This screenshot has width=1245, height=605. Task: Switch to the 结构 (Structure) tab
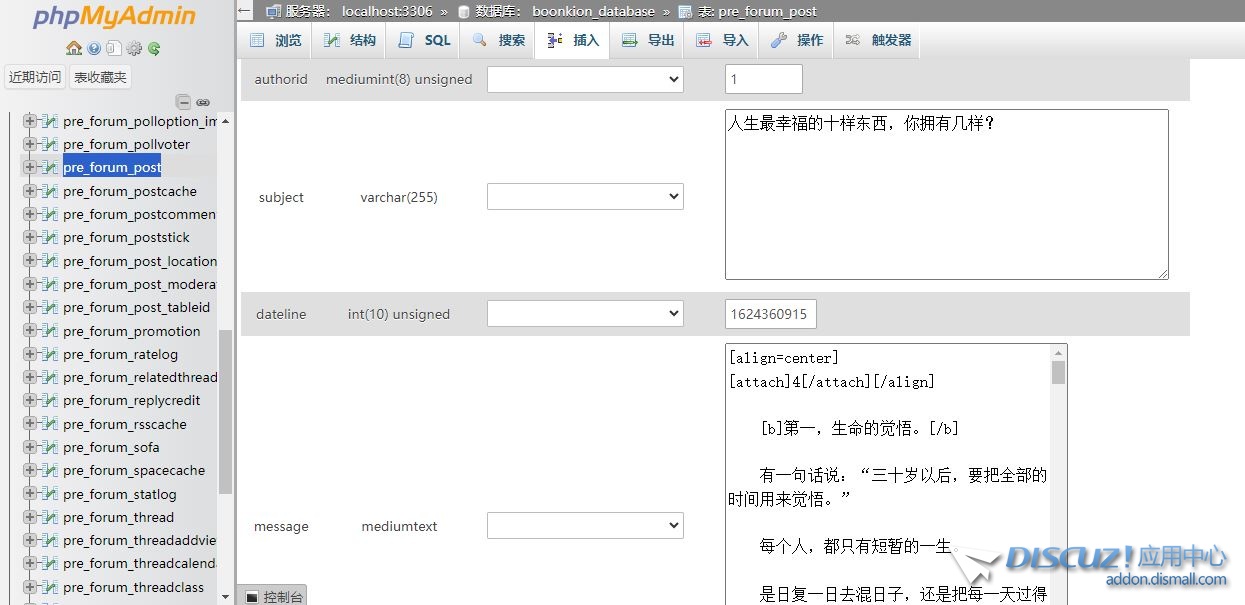point(350,40)
